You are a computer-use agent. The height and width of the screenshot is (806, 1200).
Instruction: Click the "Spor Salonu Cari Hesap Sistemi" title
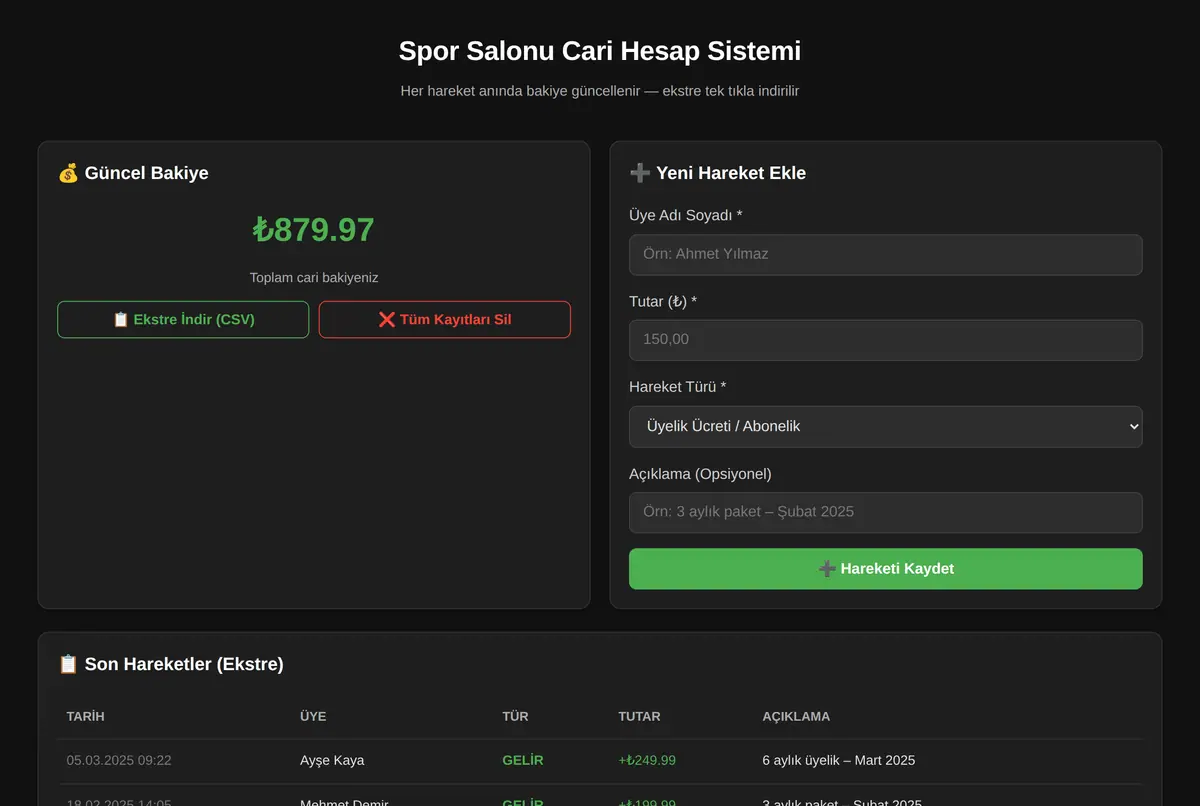pos(600,51)
